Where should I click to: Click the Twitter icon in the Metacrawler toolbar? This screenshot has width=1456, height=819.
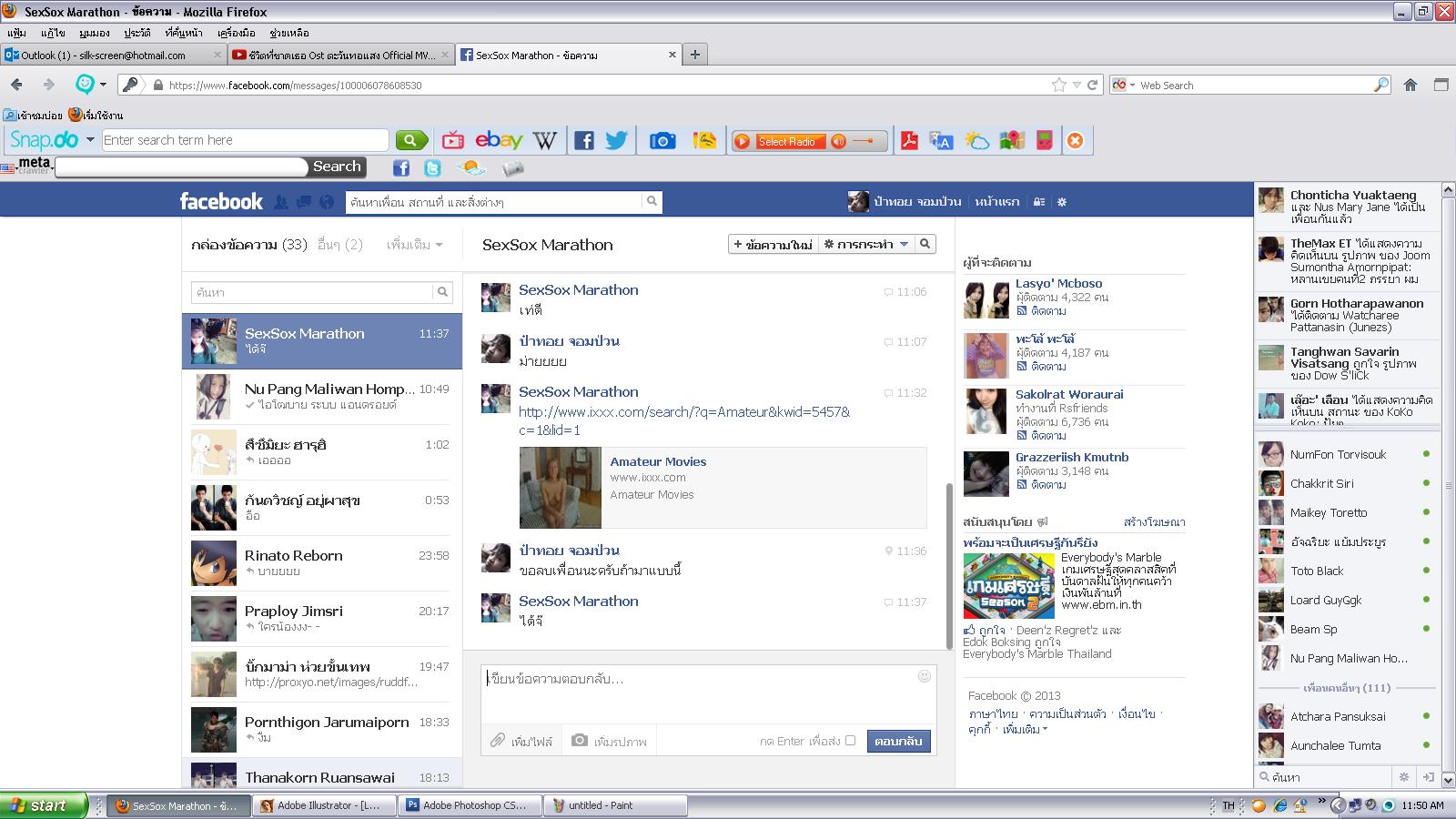click(433, 167)
